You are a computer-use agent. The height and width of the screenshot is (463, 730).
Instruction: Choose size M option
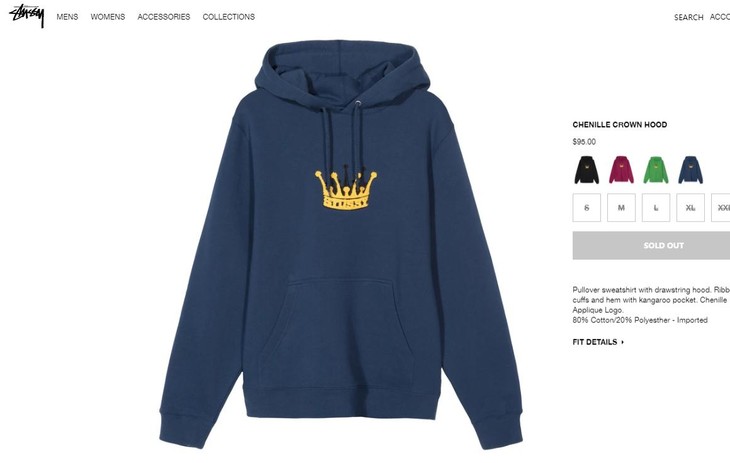click(621, 208)
